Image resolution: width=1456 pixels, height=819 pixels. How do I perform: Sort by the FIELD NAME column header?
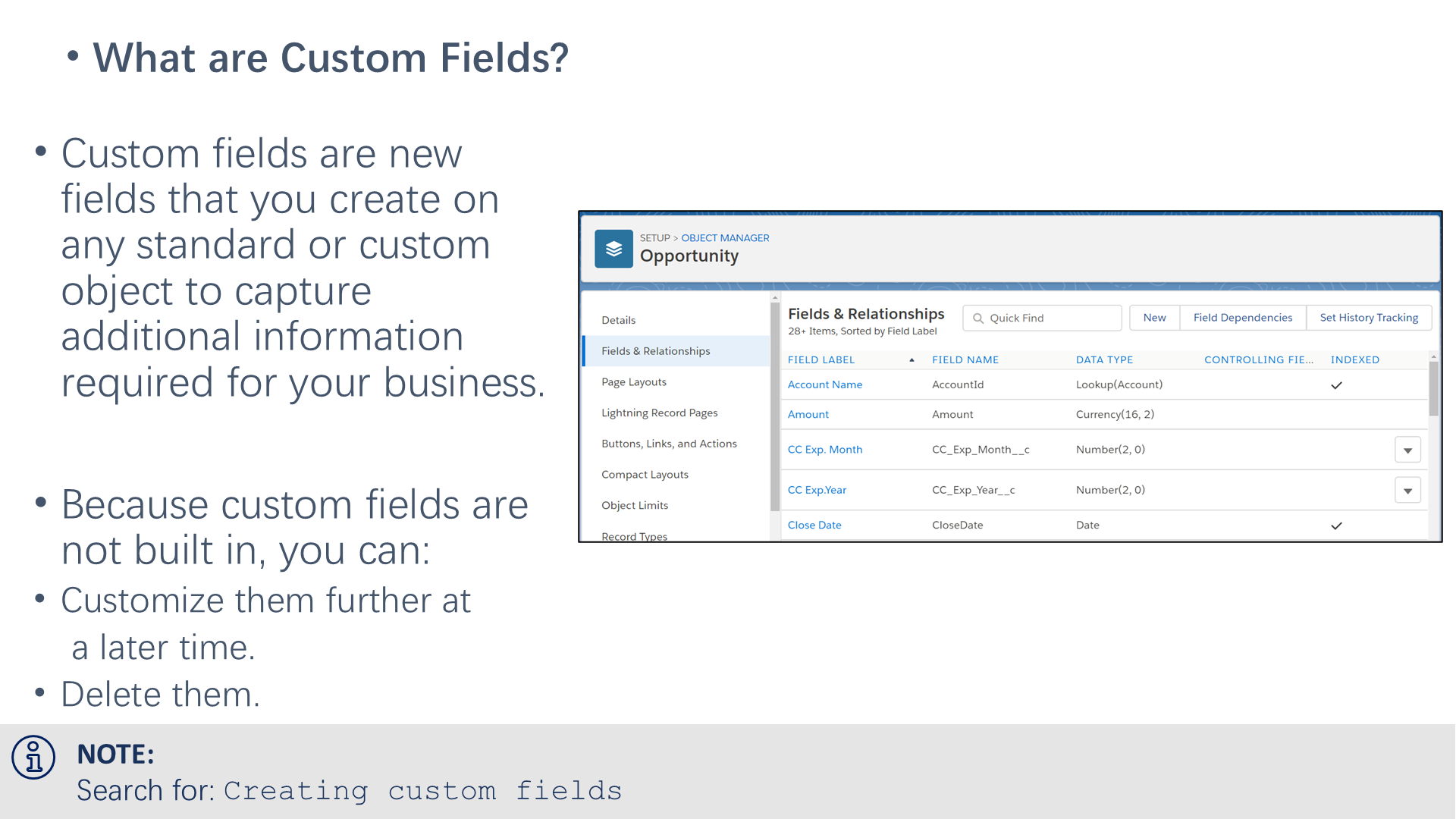965,360
